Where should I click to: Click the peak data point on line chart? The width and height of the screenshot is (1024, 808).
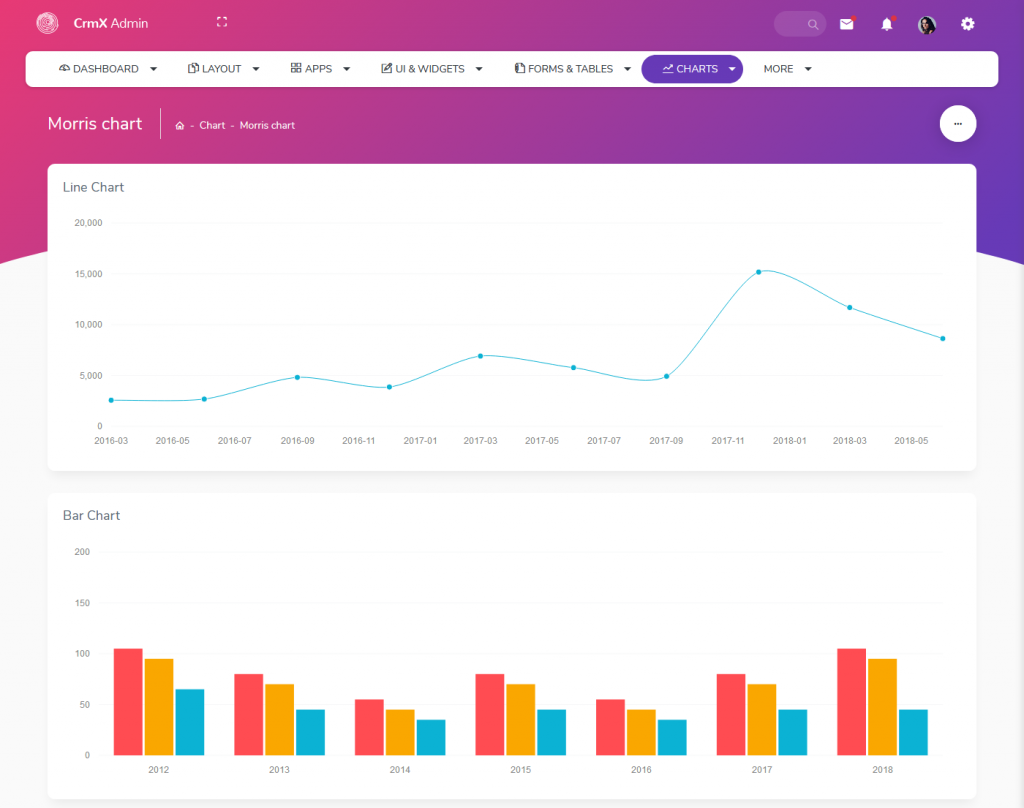pos(758,272)
